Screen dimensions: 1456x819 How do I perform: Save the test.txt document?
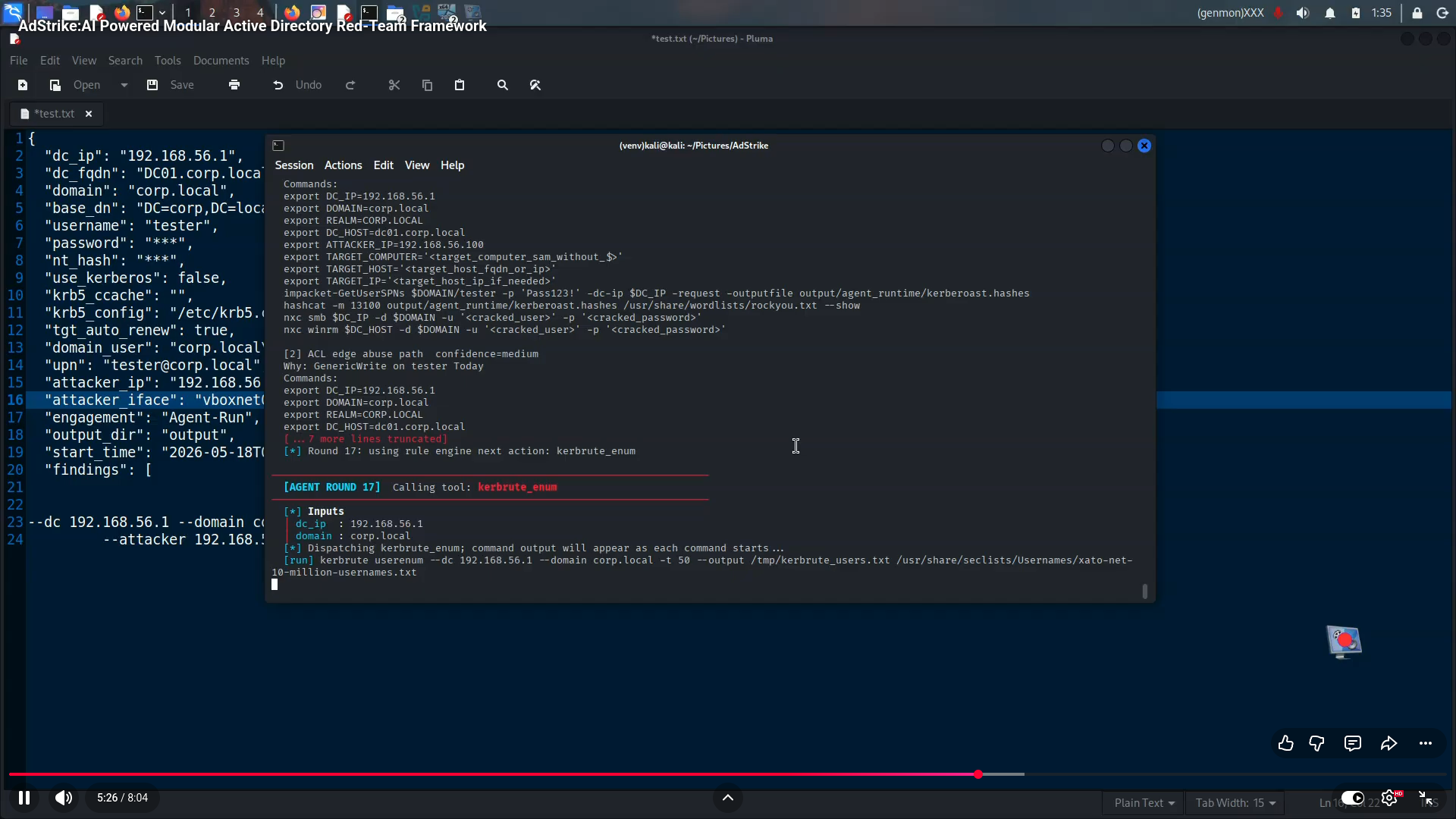coord(171,85)
